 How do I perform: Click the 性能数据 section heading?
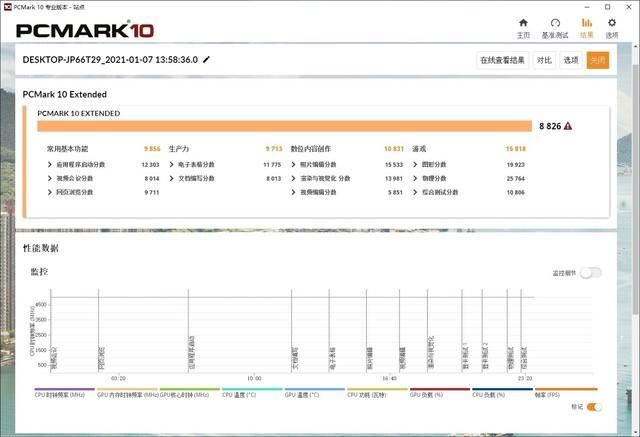point(40,248)
